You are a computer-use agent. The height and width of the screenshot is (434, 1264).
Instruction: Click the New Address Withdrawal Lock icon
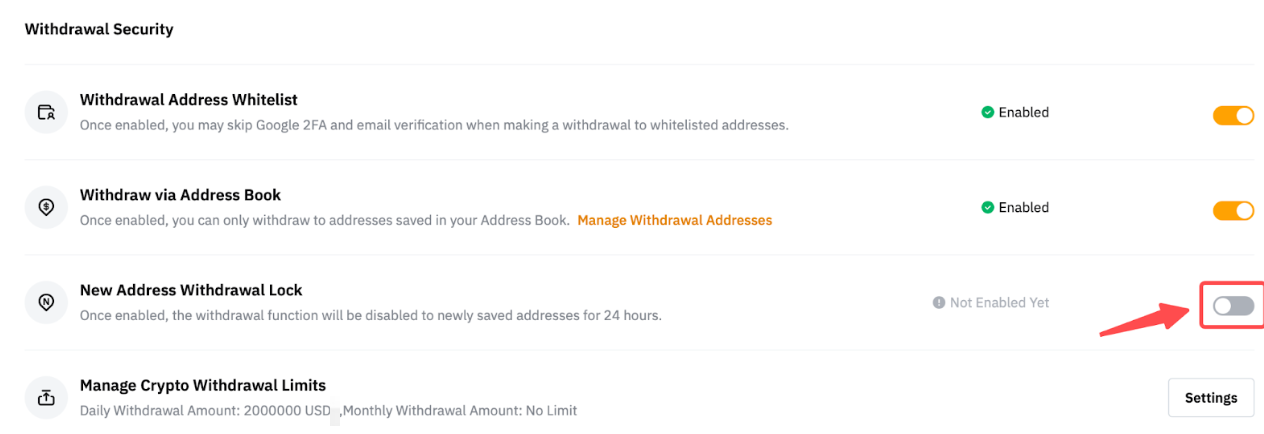pyautogui.click(x=46, y=302)
